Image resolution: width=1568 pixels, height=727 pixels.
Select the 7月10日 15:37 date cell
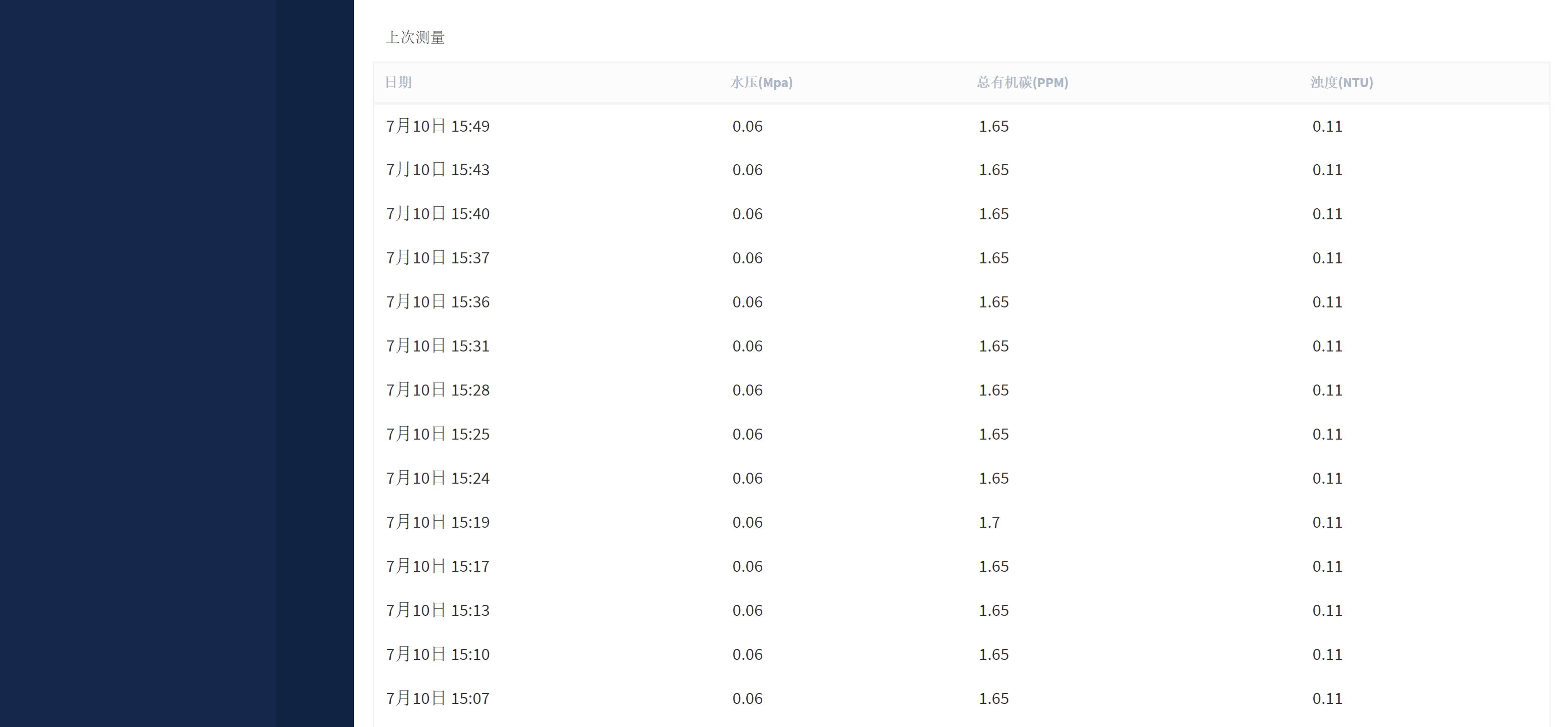(437, 257)
